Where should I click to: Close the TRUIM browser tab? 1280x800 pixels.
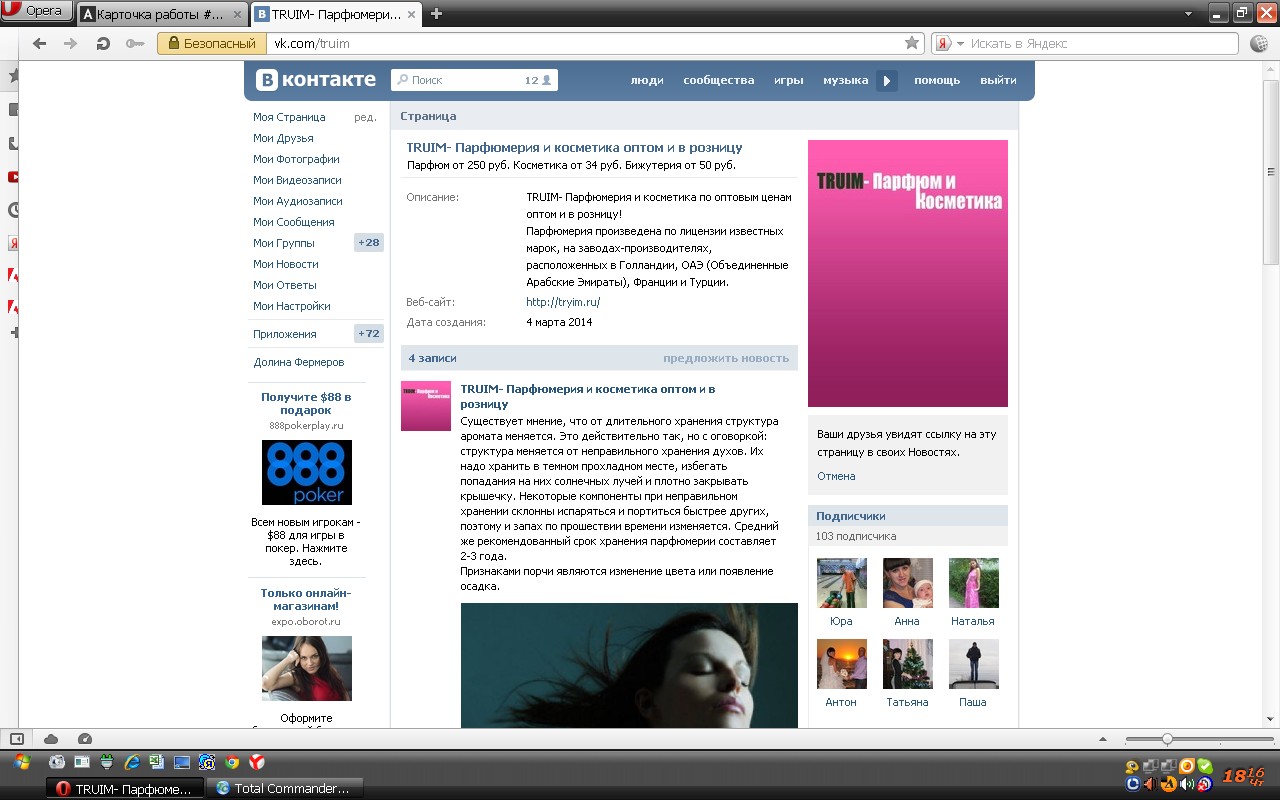410,14
